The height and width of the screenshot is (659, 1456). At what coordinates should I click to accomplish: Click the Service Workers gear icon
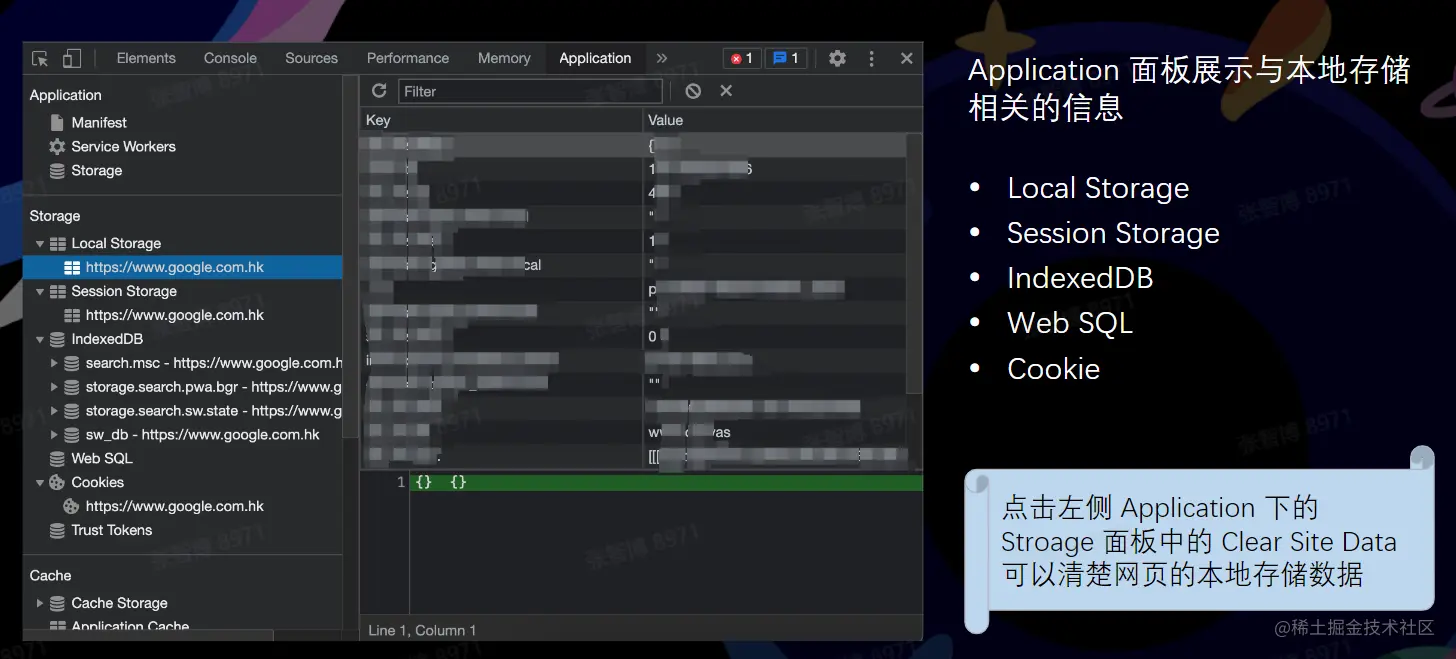coord(57,146)
